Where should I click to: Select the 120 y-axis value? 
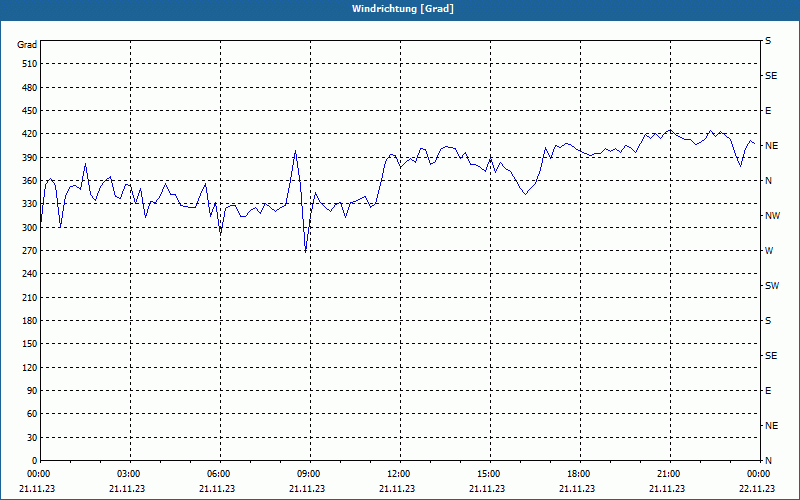(x=30, y=367)
